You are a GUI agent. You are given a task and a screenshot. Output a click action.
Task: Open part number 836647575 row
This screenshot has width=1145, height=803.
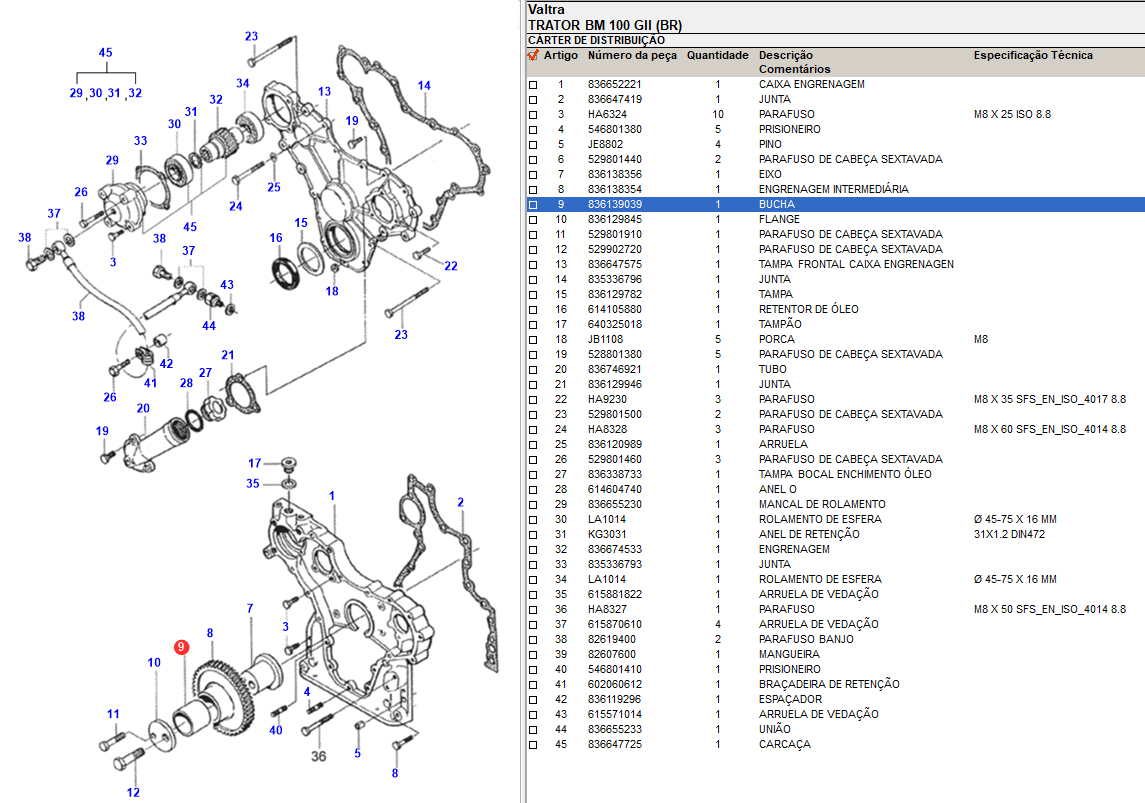point(615,264)
